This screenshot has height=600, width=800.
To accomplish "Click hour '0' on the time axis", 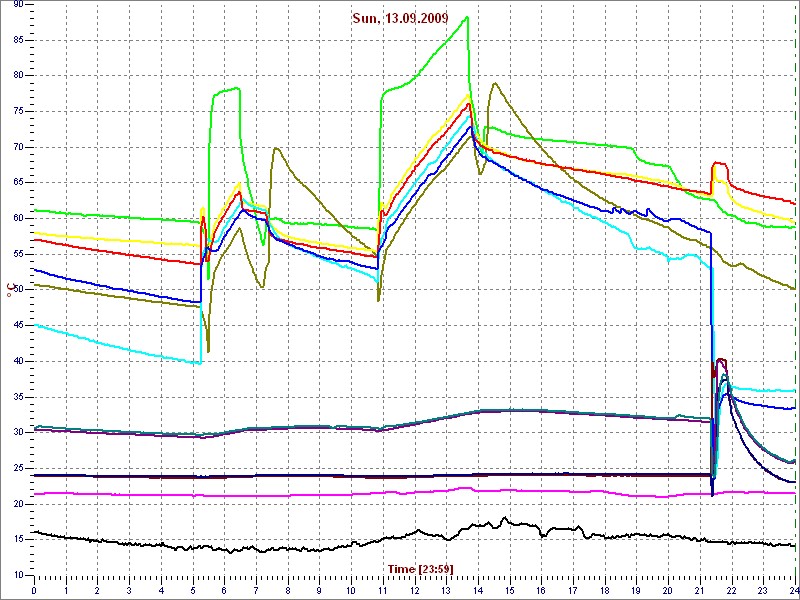I will coord(34,591).
